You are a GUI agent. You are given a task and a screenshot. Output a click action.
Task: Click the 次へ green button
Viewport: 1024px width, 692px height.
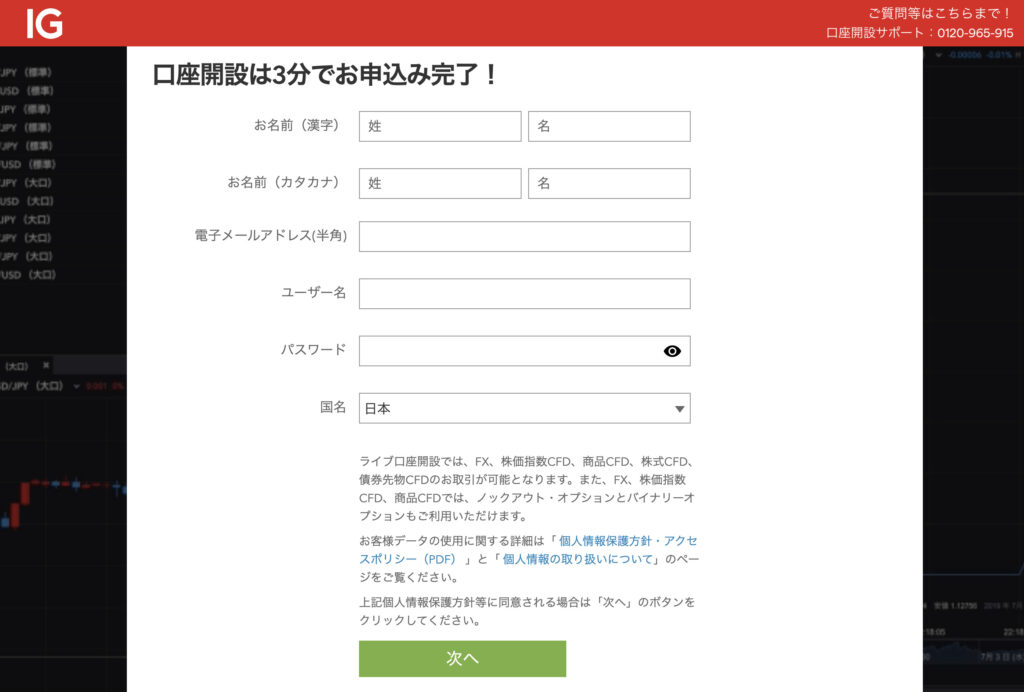coord(462,658)
